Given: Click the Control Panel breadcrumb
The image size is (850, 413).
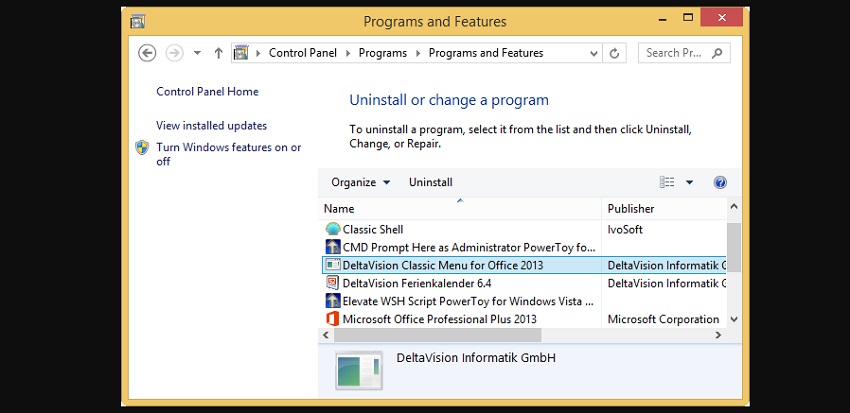Looking at the screenshot, I should point(302,53).
